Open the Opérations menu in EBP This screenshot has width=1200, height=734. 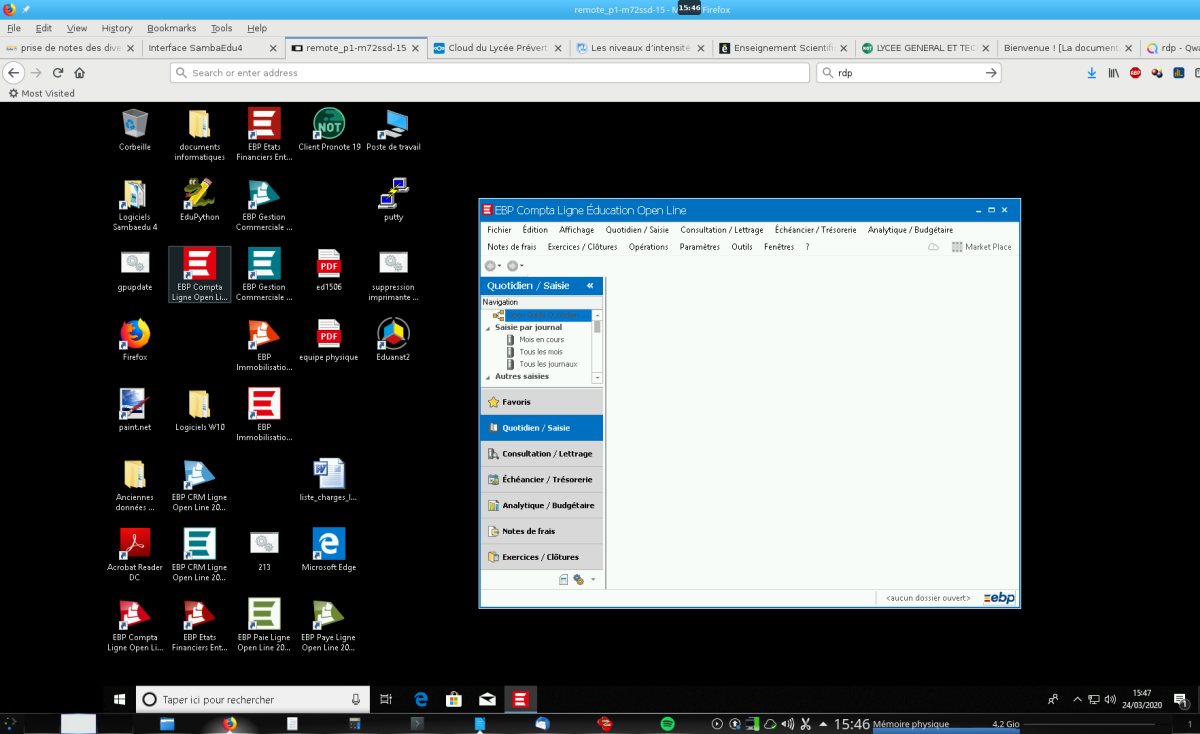click(x=648, y=247)
